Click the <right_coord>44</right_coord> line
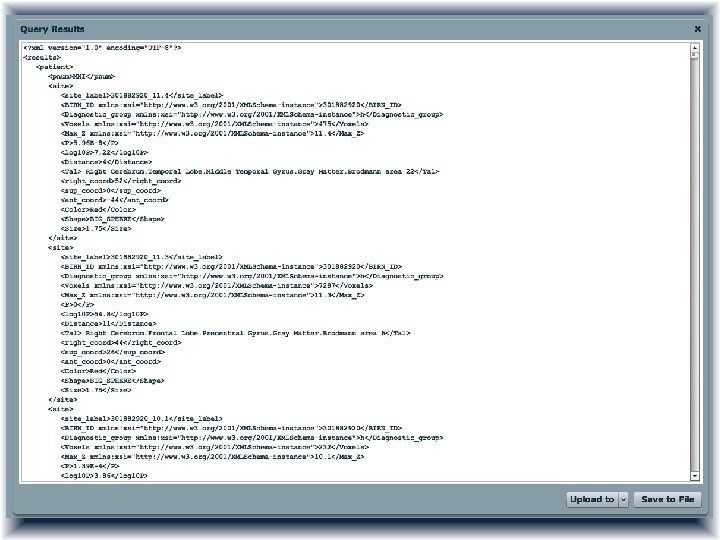This screenshot has width=720, height=540. click(x=121, y=343)
